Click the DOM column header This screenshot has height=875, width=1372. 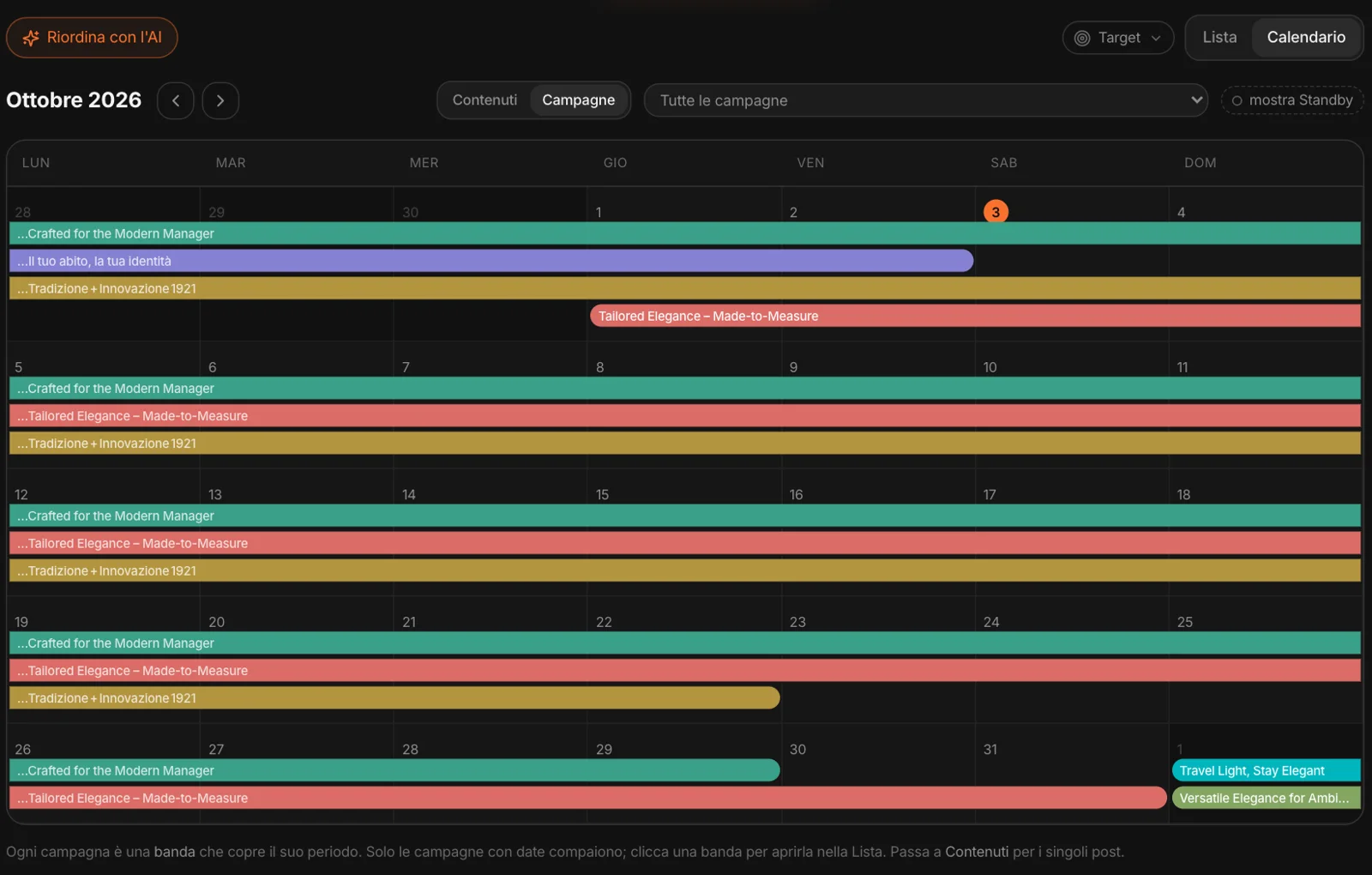tap(1200, 163)
